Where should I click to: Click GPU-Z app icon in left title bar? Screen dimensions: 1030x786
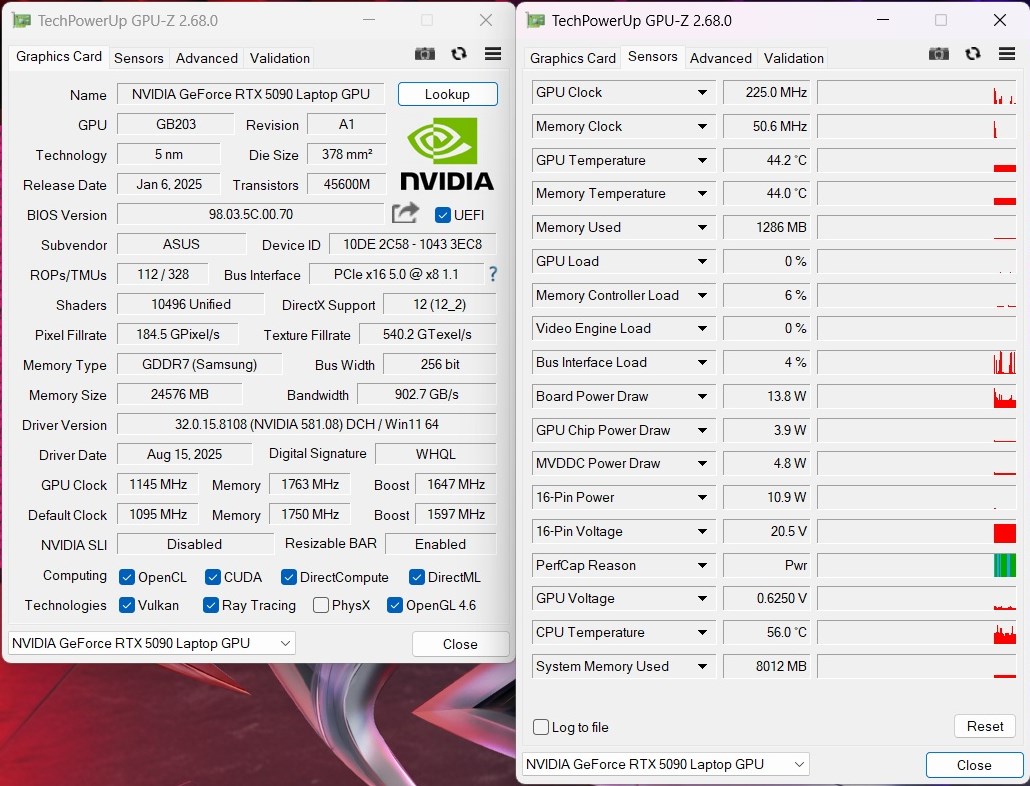pyautogui.click(x=22, y=20)
